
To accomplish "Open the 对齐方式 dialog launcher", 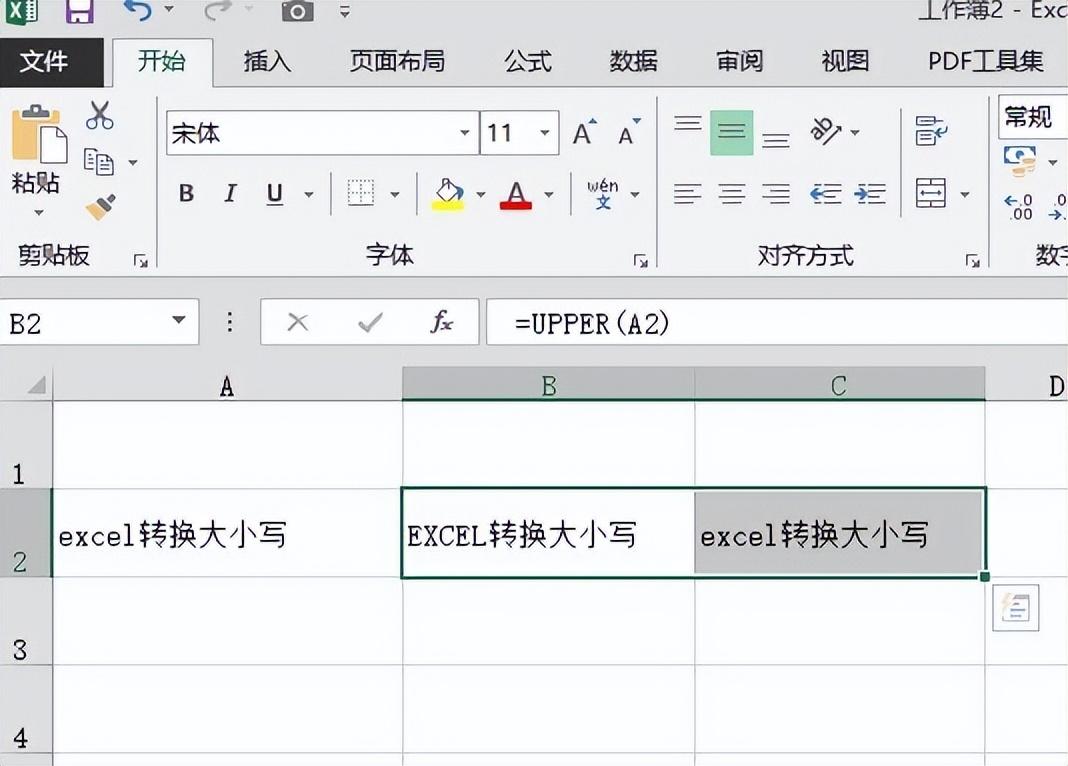I will 973,260.
